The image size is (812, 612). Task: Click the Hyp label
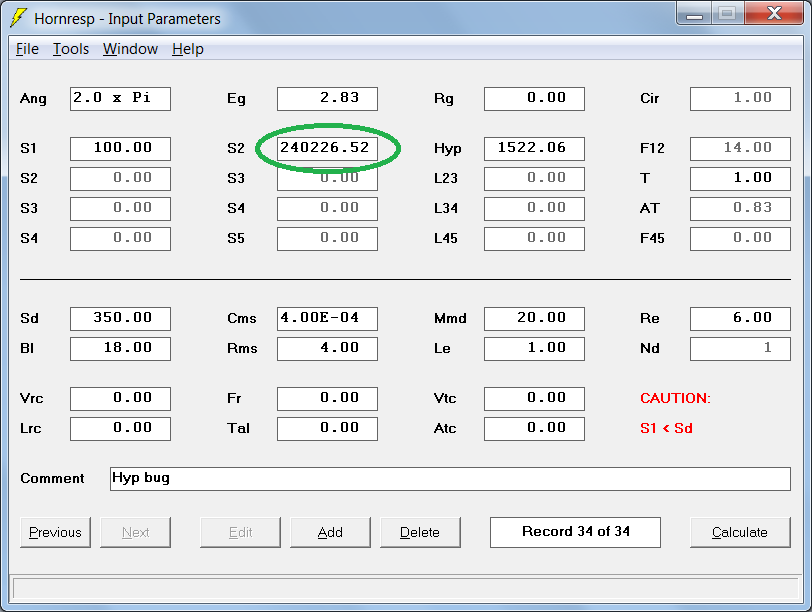click(x=447, y=149)
